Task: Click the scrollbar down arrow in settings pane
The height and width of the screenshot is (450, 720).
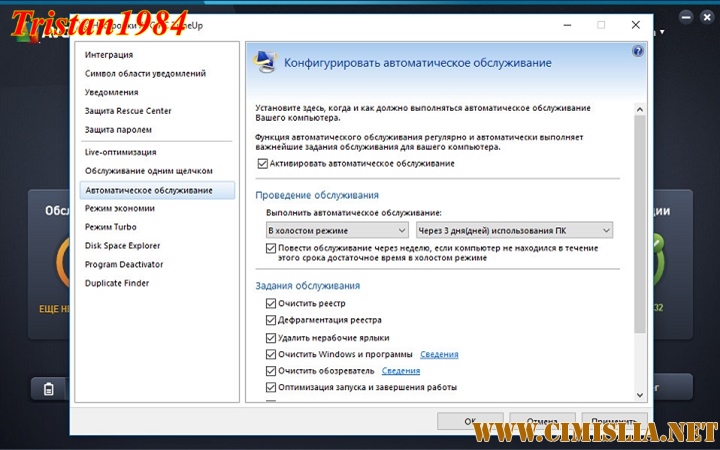Action: click(x=640, y=395)
